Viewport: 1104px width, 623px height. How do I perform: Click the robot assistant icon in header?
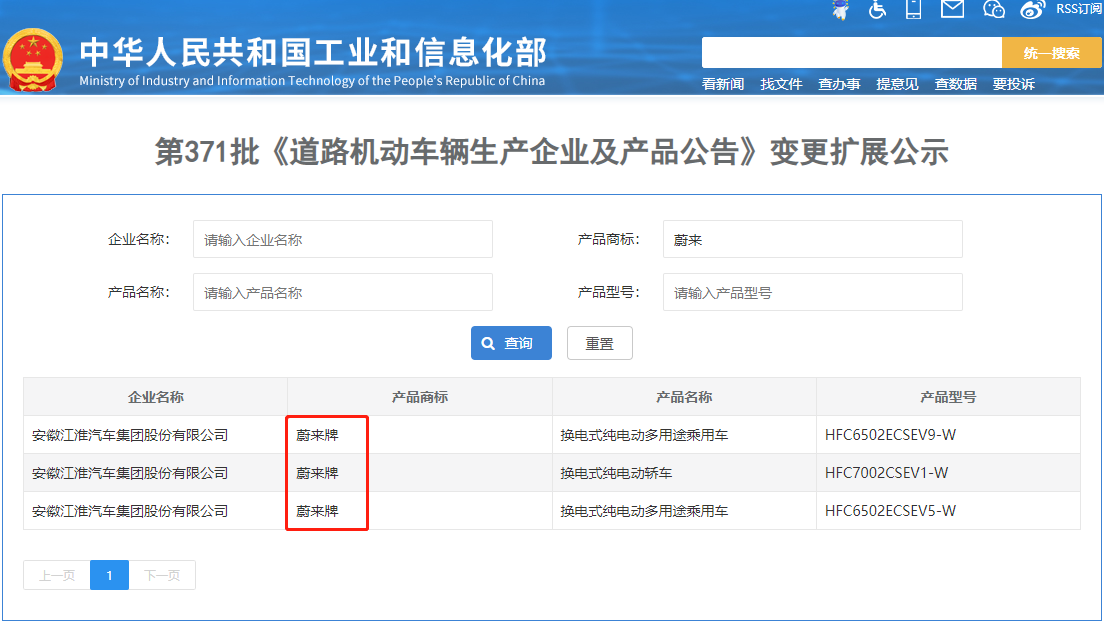(840, 9)
